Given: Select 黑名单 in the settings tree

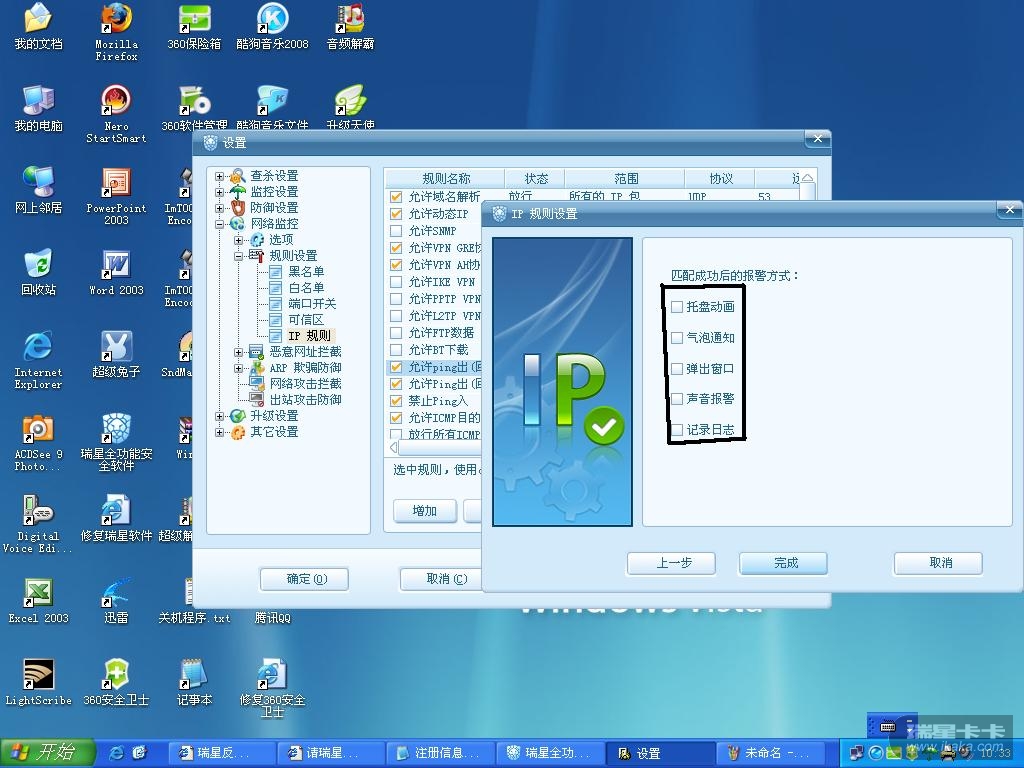Looking at the screenshot, I should pyautogui.click(x=306, y=272).
